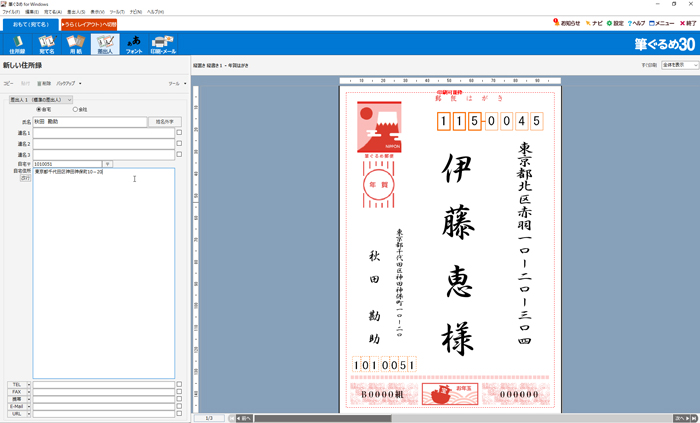This screenshot has height=423, width=700.
Task: Tick the checkbox beside 連名1 field
Action: [x=179, y=132]
